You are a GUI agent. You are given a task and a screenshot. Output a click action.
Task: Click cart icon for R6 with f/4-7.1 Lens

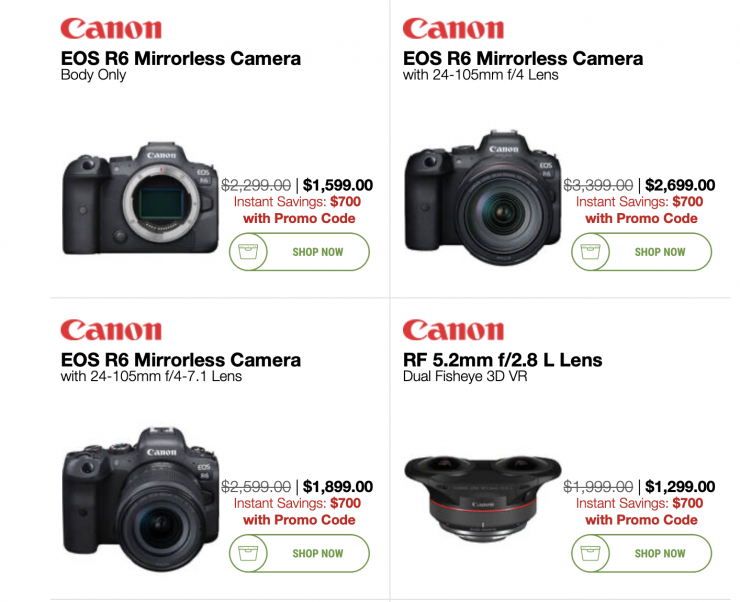248,553
